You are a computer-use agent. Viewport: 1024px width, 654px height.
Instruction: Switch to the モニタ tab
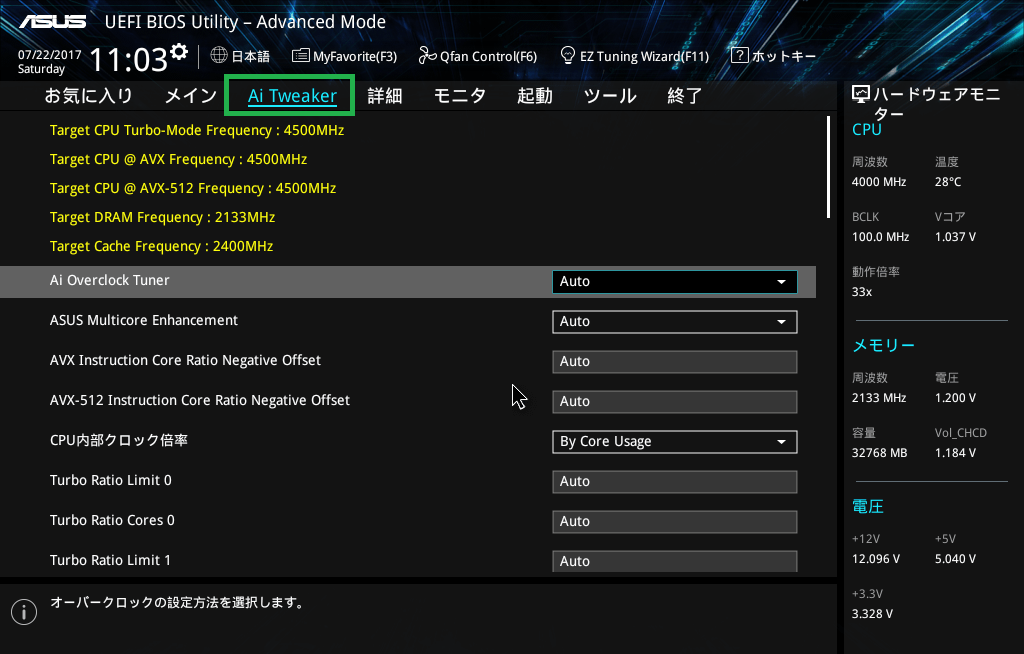pos(460,96)
